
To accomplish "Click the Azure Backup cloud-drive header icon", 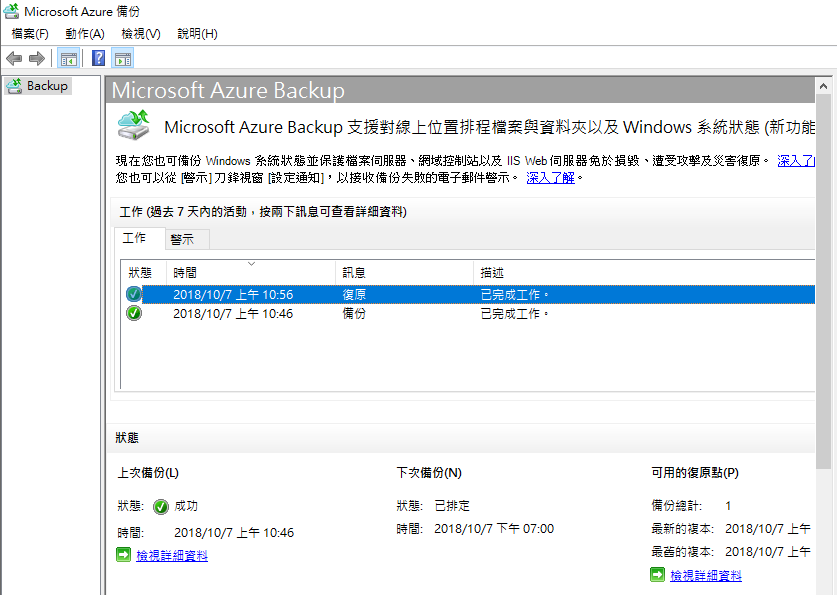I will pos(133,125).
